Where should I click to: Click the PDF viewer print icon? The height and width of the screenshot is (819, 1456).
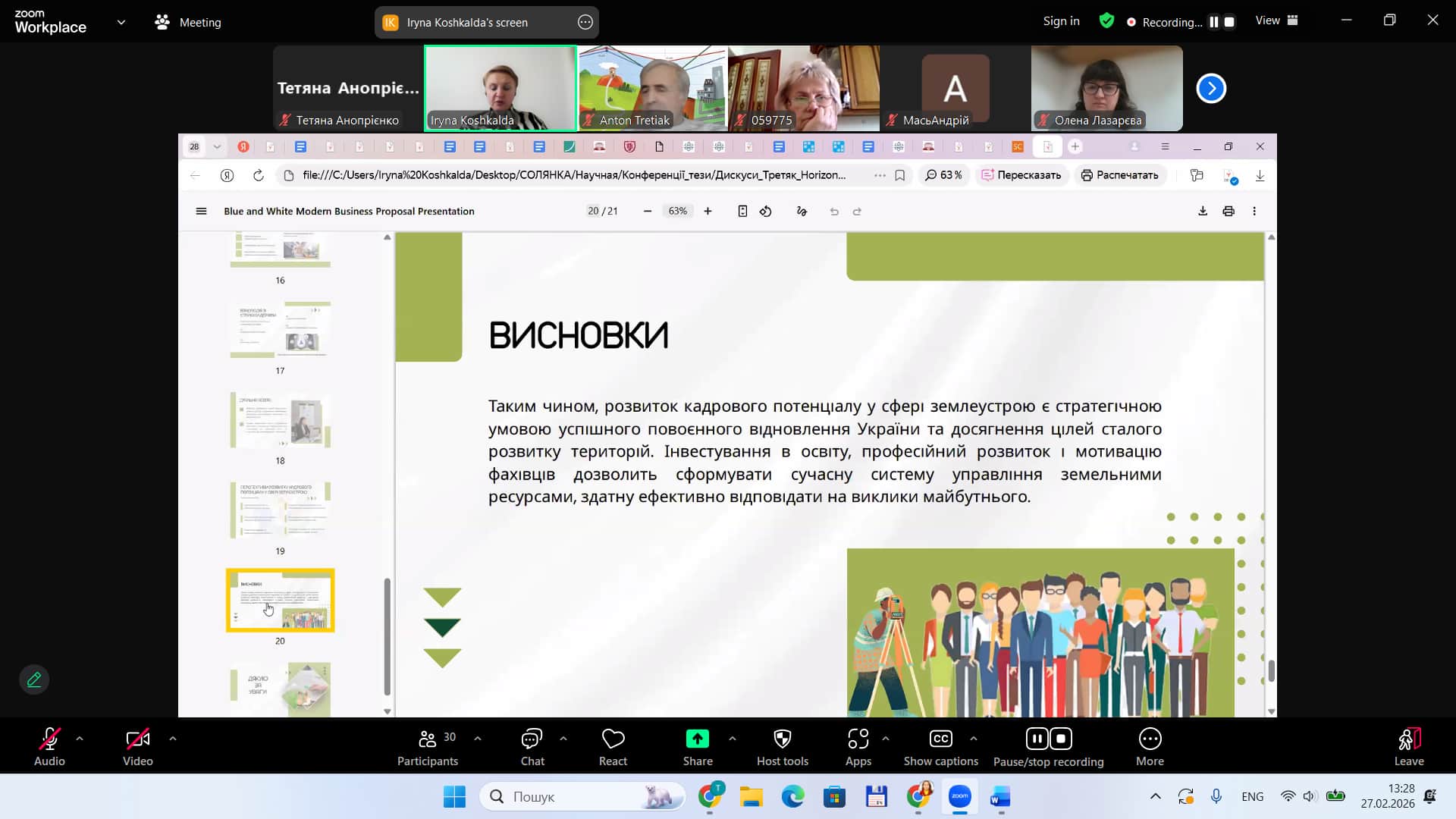click(x=1228, y=212)
